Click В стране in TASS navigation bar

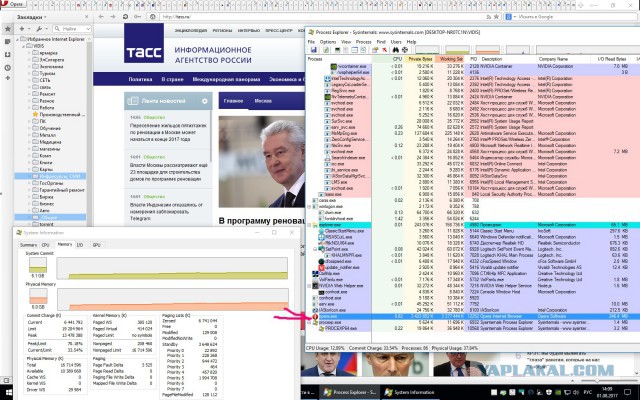point(172,80)
